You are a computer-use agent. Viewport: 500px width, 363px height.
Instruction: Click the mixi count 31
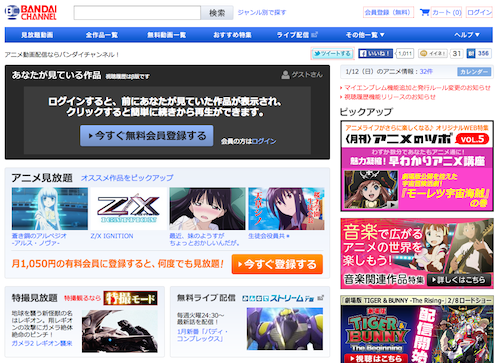click(x=457, y=53)
